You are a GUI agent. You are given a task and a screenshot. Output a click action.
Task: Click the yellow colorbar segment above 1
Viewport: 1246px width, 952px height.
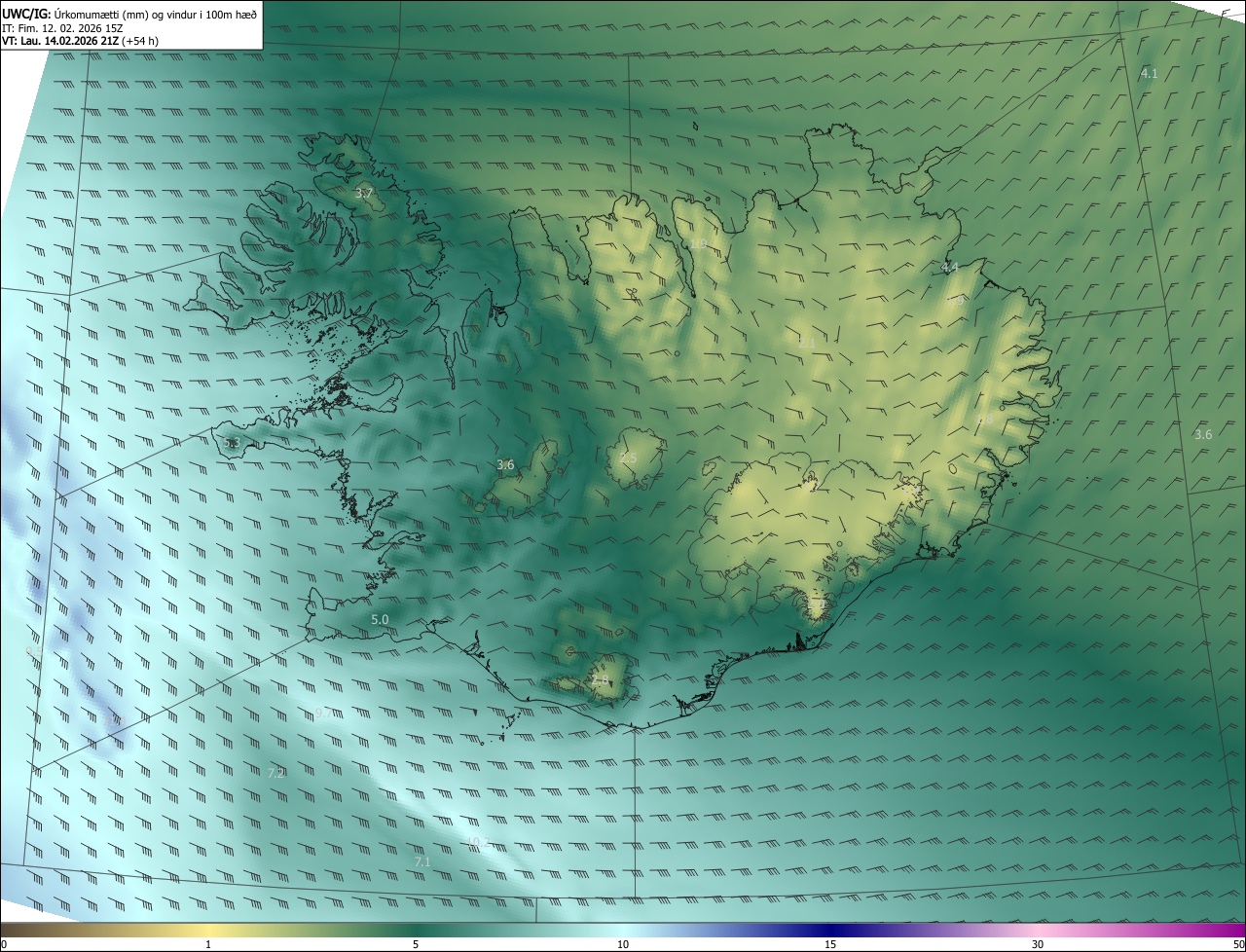pyautogui.click(x=208, y=931)
